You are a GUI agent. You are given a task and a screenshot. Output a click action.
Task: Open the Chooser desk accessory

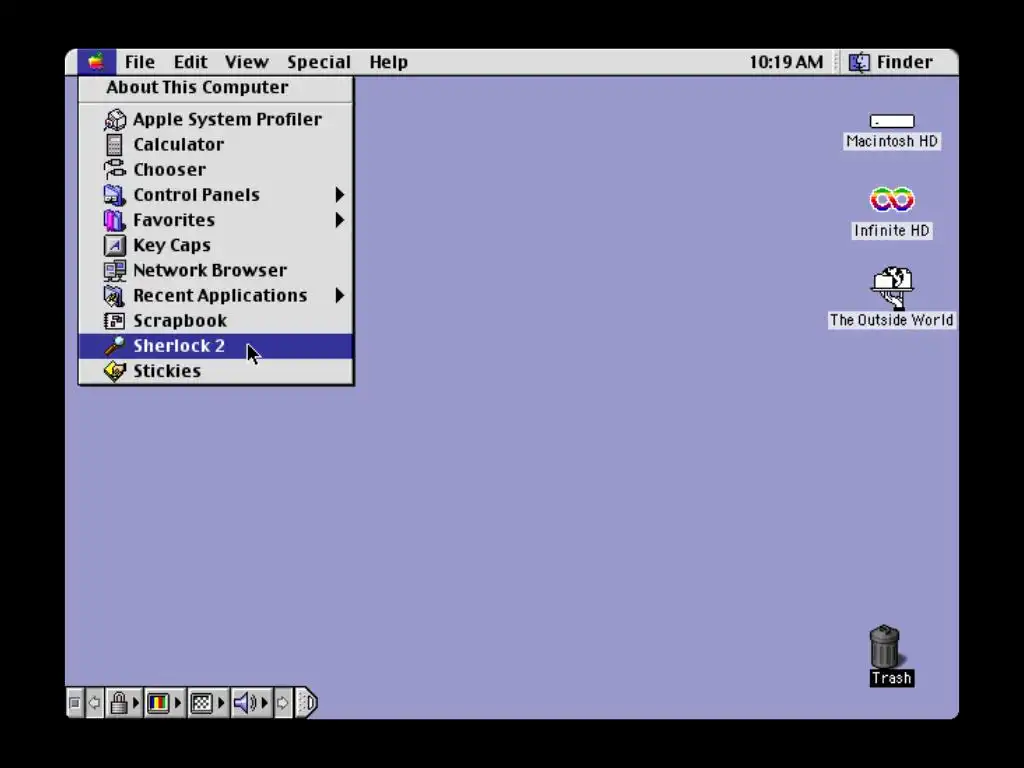[216, 170]
